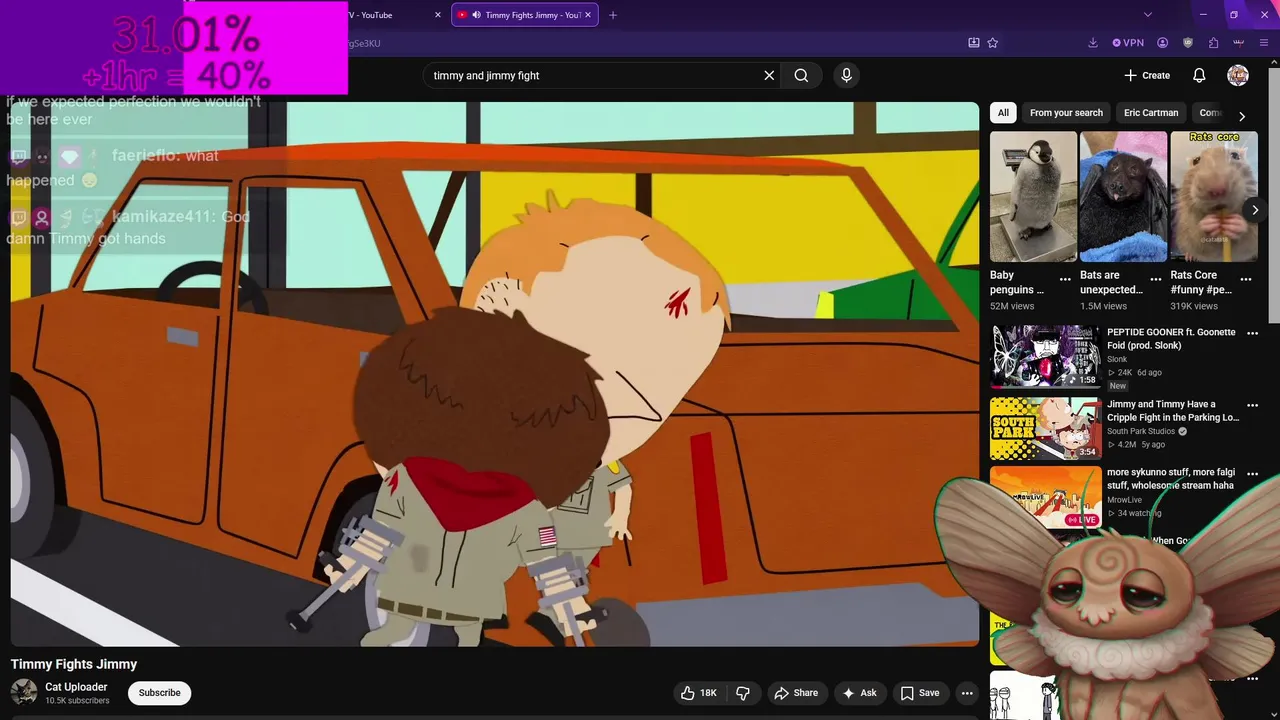Open the 'Baby penguins' Short thumbnail
The width and height of the screenshot is (1280, 720).
point(1033,197)
